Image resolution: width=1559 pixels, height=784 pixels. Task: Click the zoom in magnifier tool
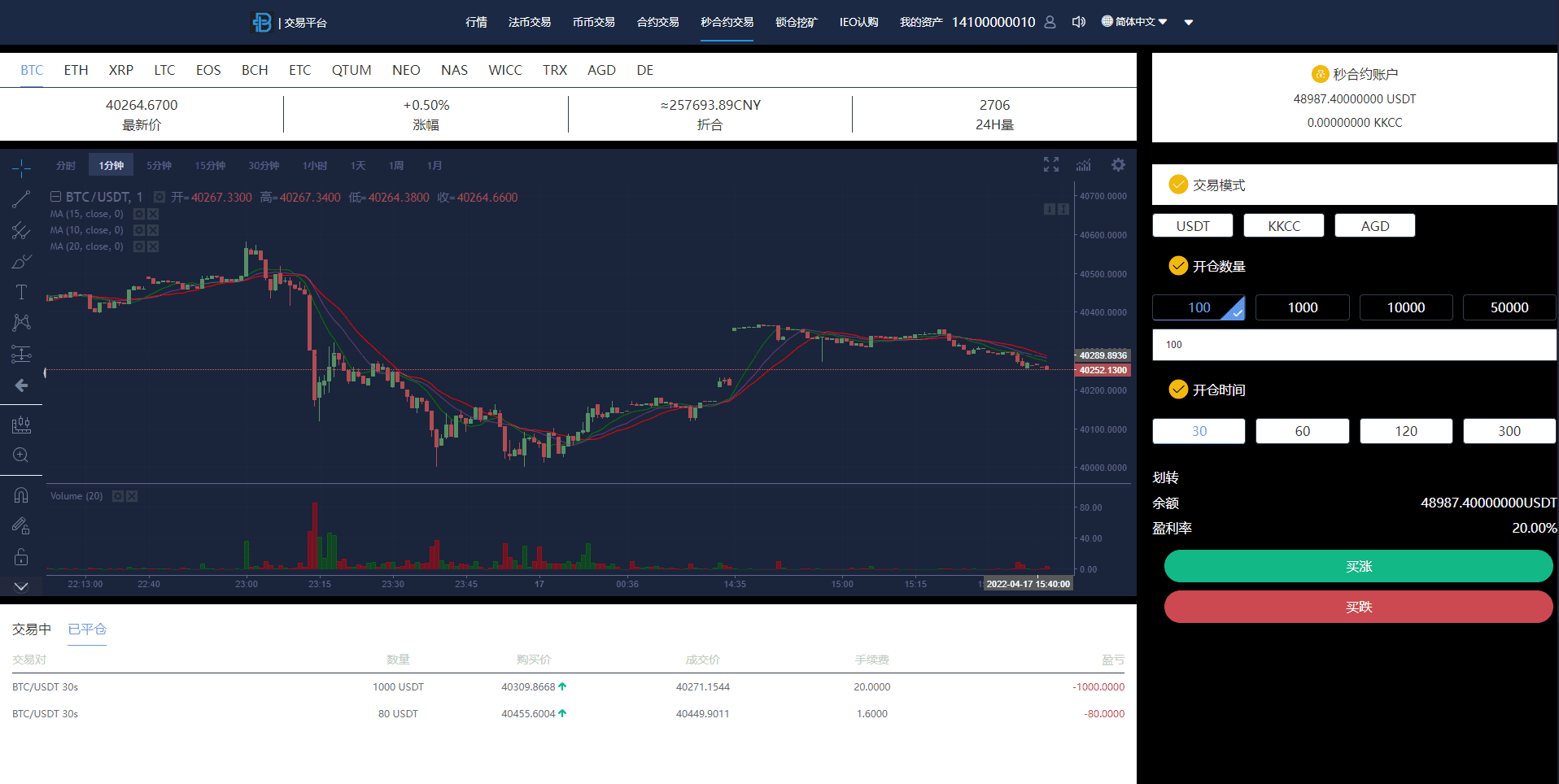pos(21,455)
